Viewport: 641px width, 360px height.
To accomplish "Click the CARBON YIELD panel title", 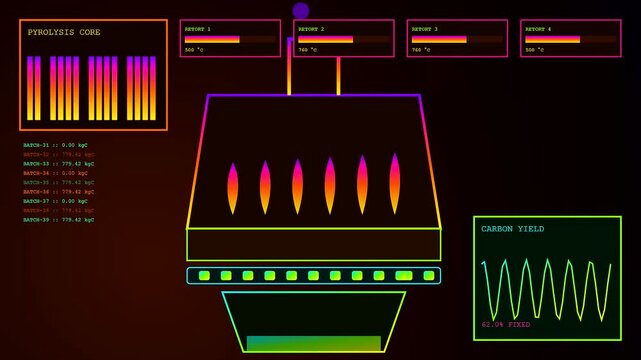I will coord(513,229).
